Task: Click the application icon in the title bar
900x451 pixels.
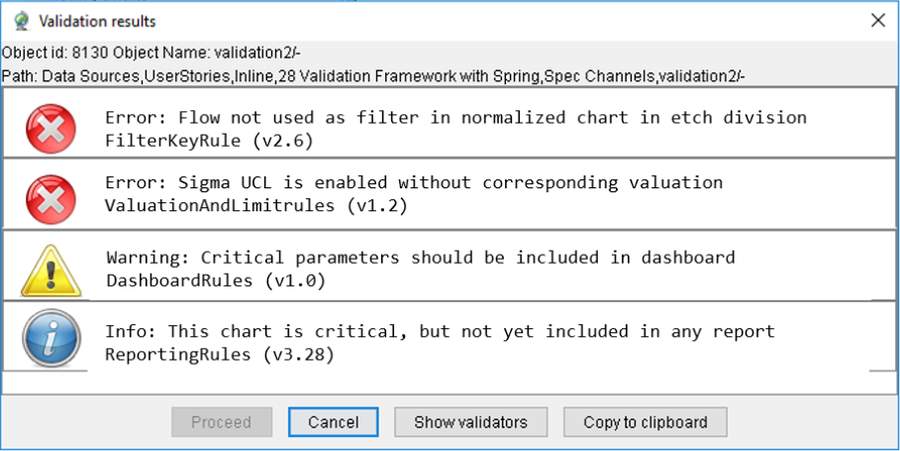Action: click(x=18, y=20)
